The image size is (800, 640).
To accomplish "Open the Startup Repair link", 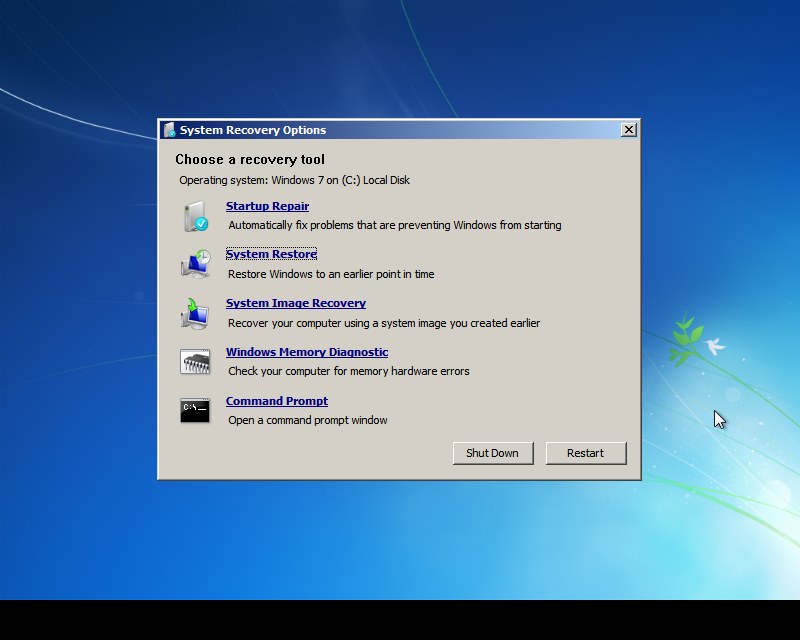I will click(x=267, y=206).
